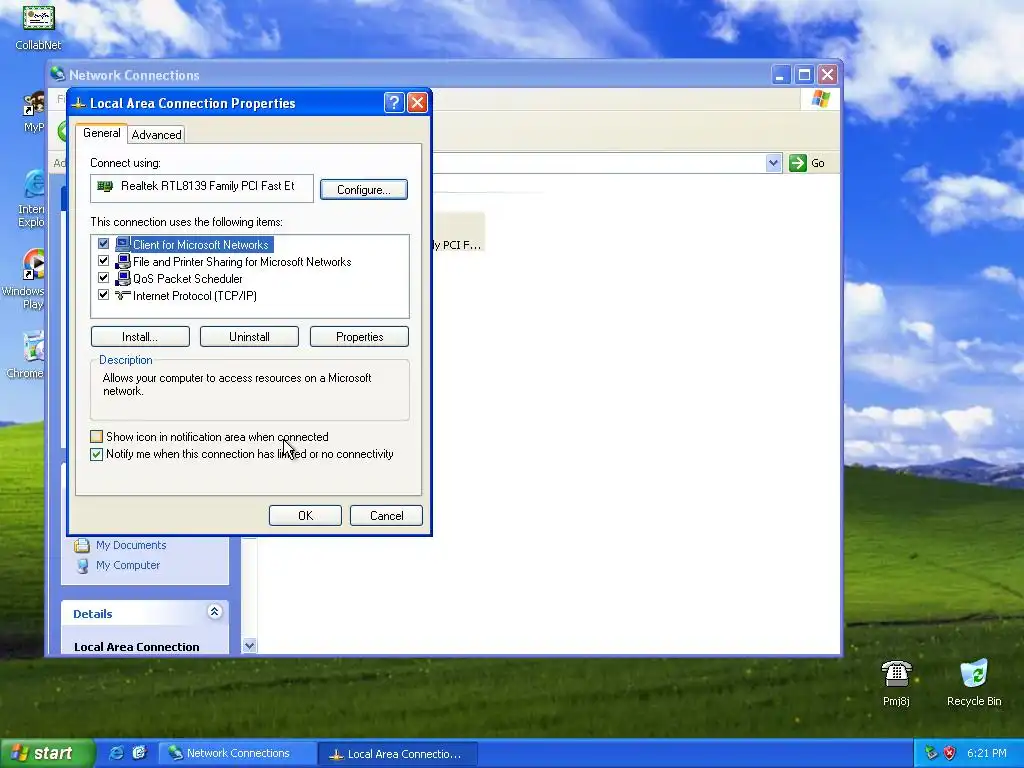This screenshot has height=768, width=1024.
Task: Click the Configure... button
Action: tap(364, 189)
